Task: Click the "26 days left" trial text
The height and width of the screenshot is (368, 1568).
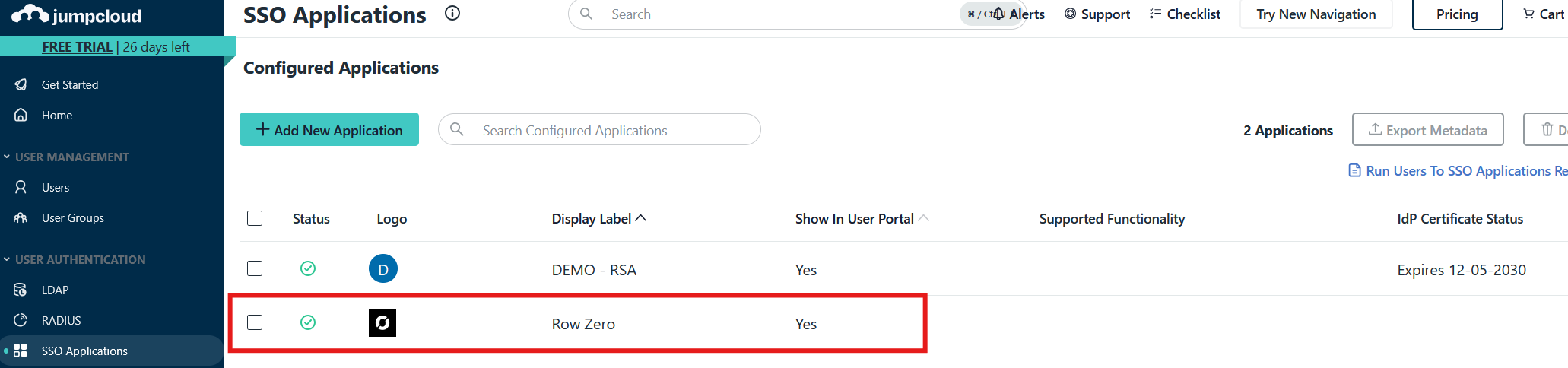Action: point(156,46)
